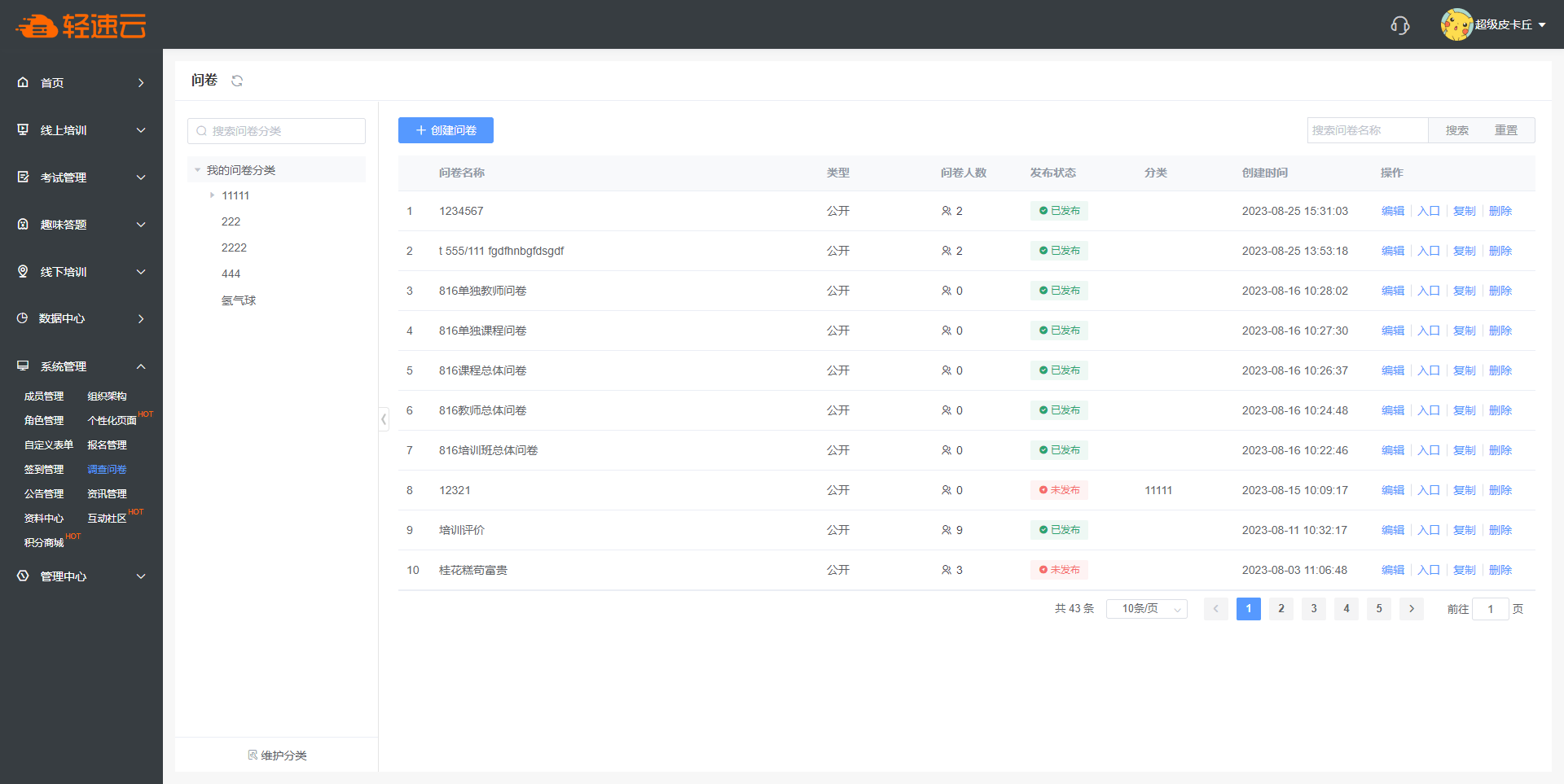Open the 10条/页 page size dropdown
1564x784 pixels.
[1146, 609]
